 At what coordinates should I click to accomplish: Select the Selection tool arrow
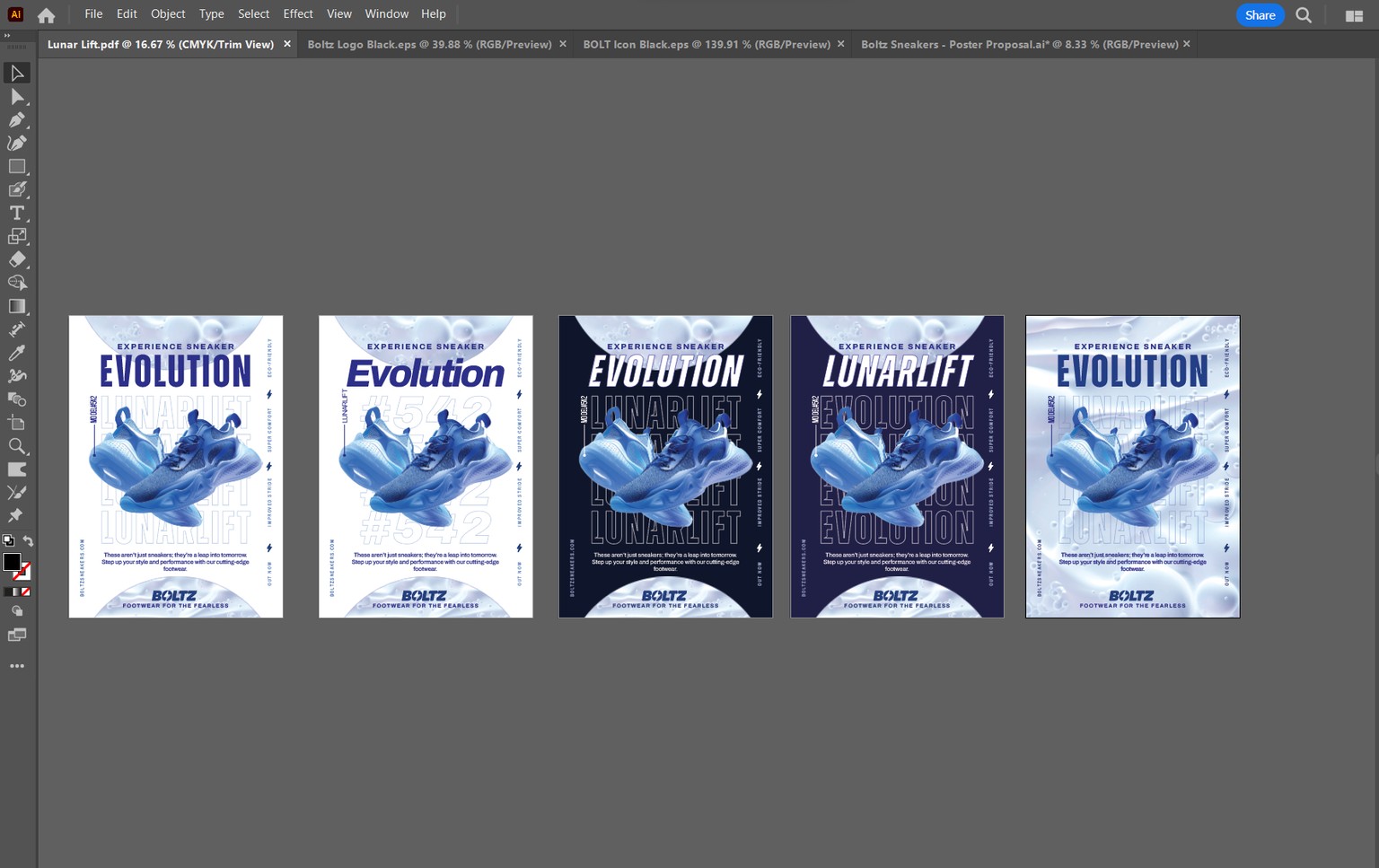pos(17,73)
